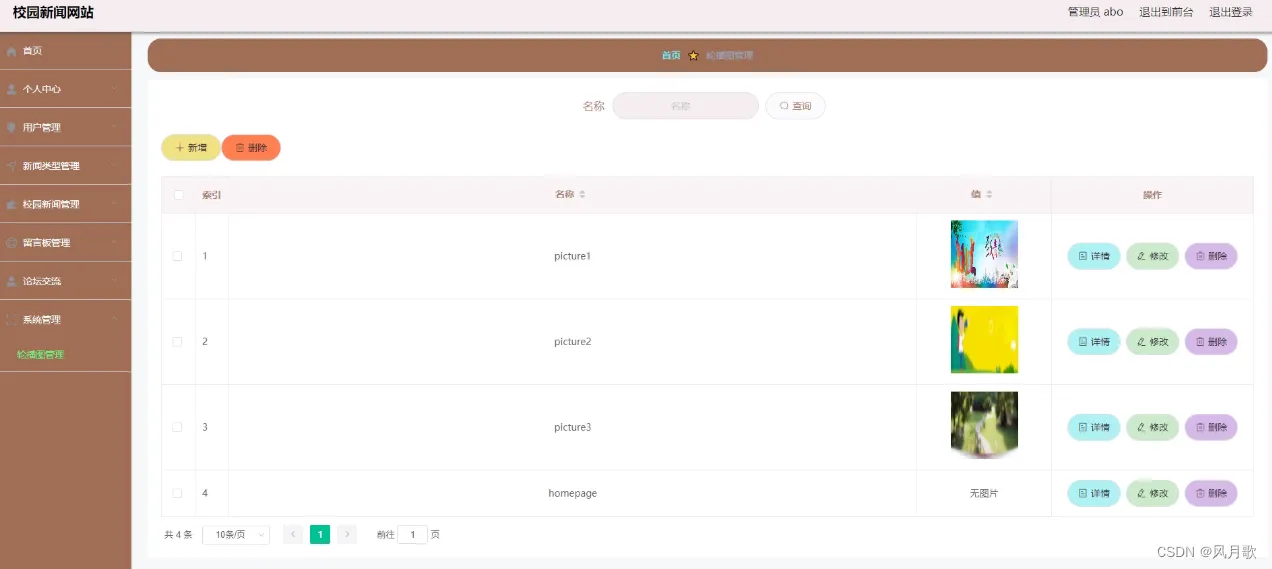This screenshot has height=569, width=1272.
Task: Click 详情 icon for picture2 row
Action: point(1083,342)
